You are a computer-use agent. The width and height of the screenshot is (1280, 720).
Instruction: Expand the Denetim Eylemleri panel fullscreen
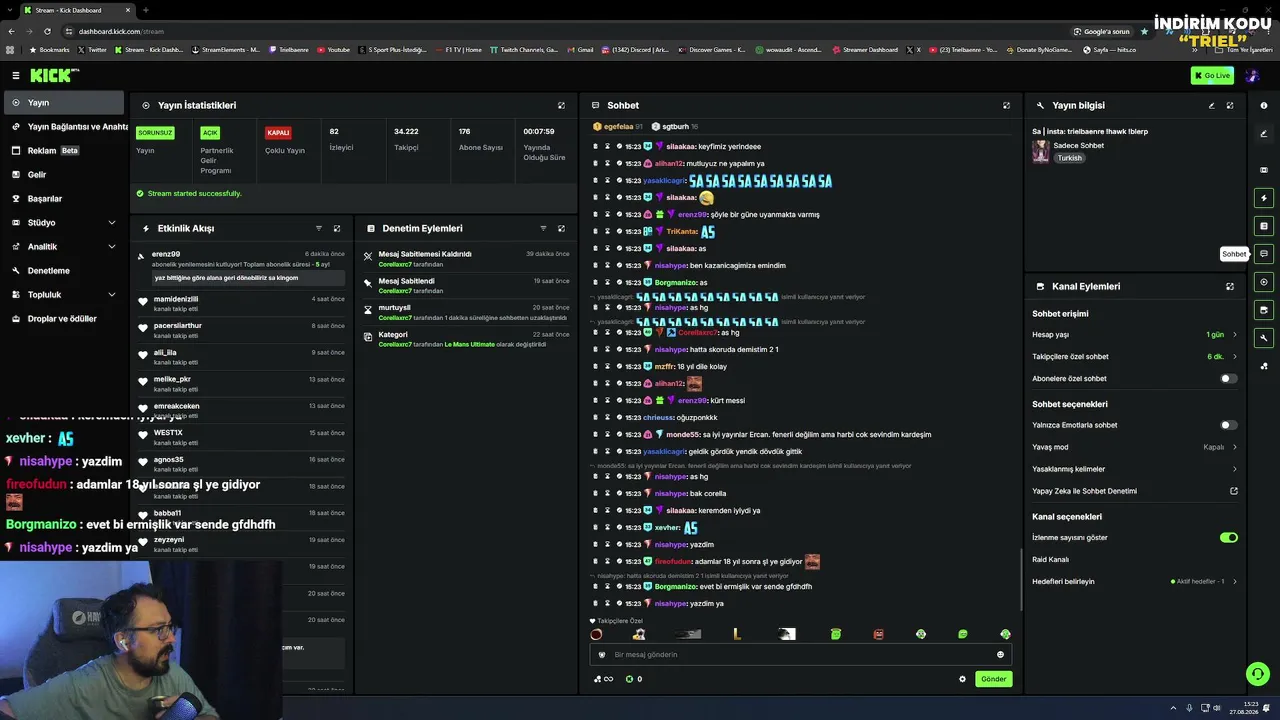(x=561, y=228)
